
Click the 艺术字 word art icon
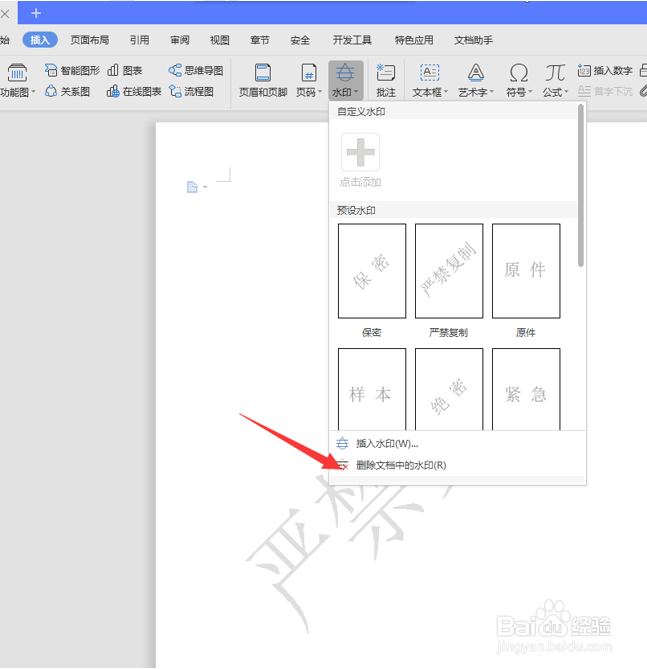click(475, 73)
